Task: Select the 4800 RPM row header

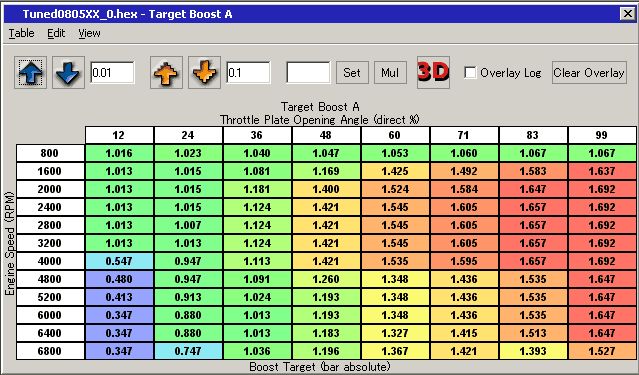Action: pos(50,279)
